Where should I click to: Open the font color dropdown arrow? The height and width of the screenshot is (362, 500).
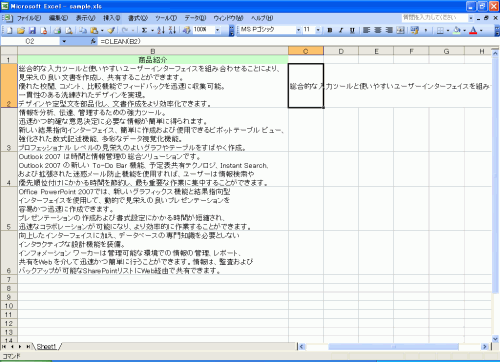(x=481, y=30)
